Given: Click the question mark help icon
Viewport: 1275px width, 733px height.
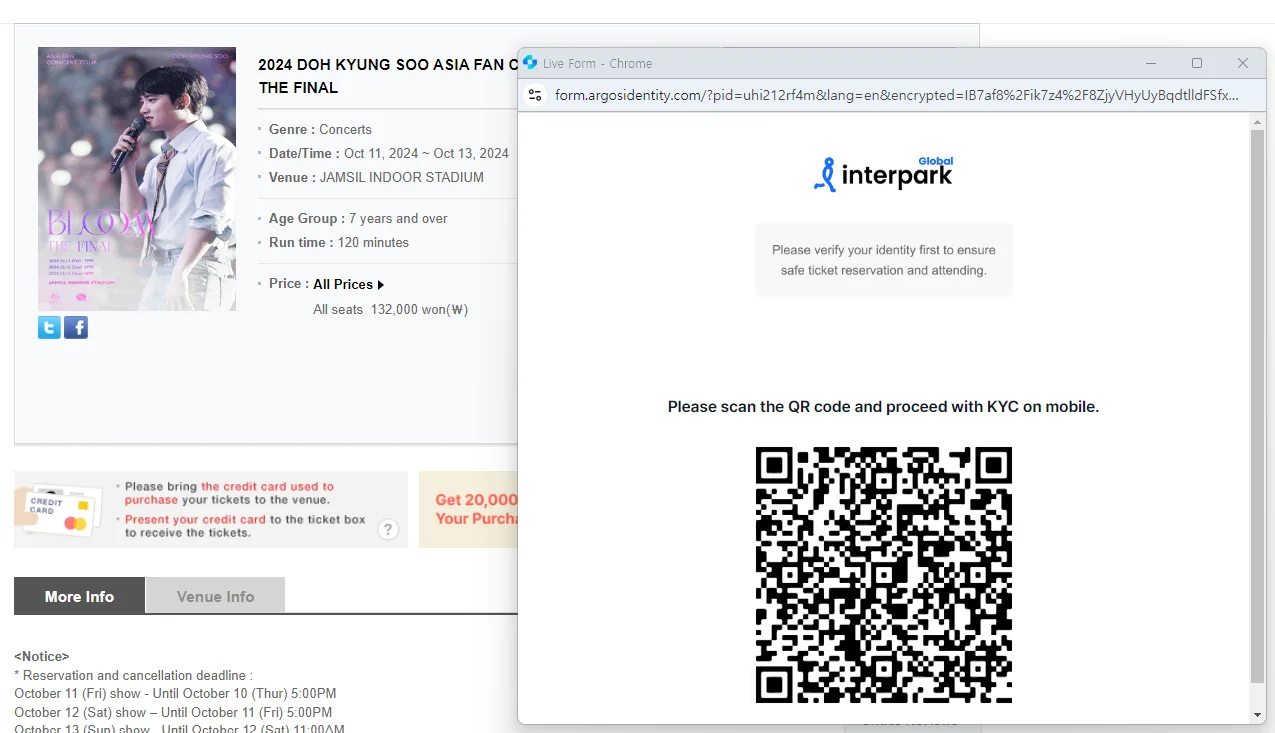Looking at the screenshot, I should tap(388, 529).
